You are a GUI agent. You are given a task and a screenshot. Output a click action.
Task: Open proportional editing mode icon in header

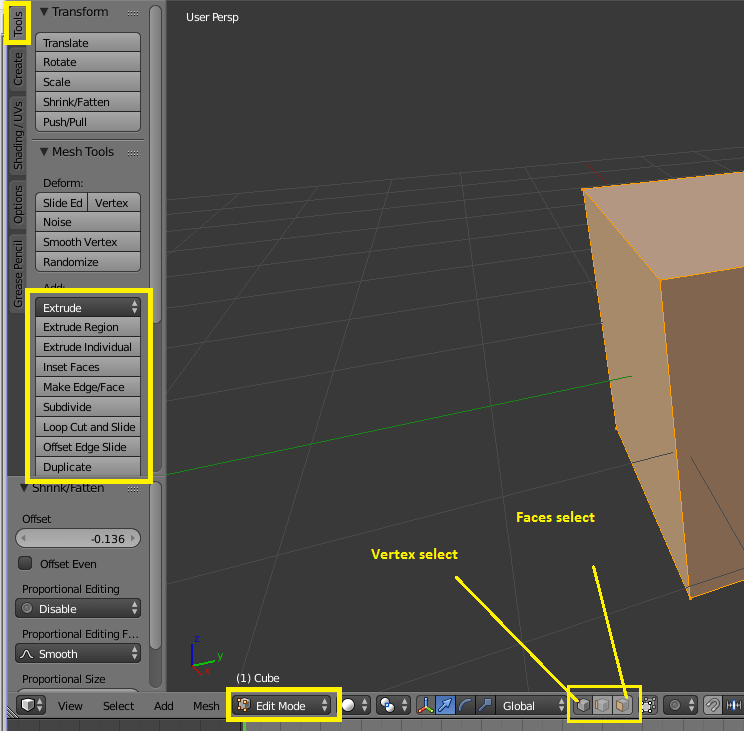[x=680, y=705]
